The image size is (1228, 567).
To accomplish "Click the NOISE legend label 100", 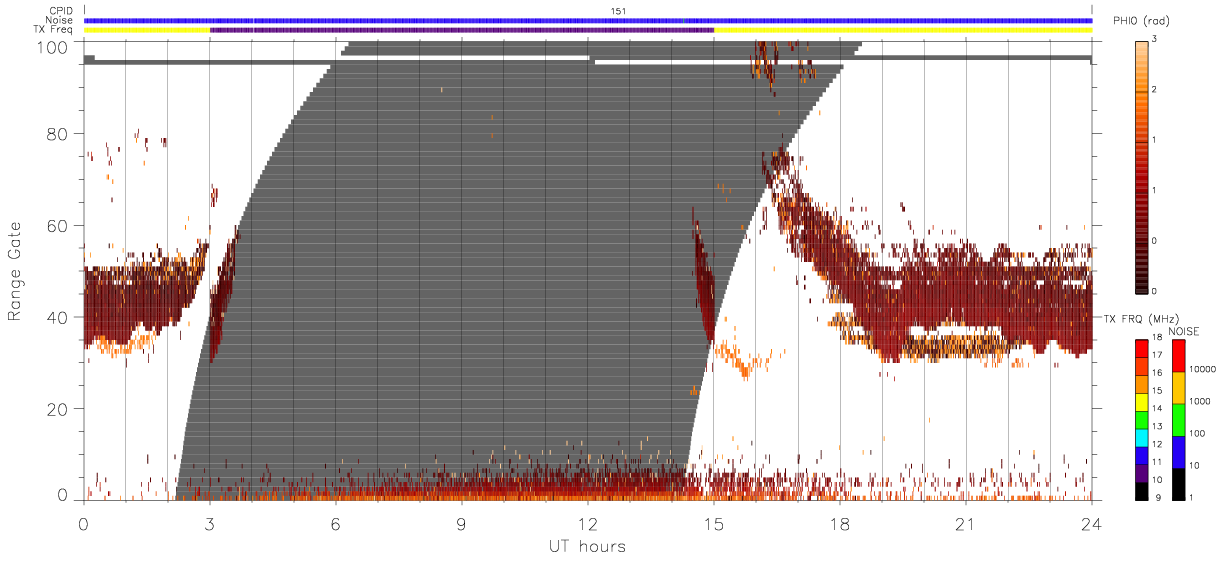I will [1197, 433].
